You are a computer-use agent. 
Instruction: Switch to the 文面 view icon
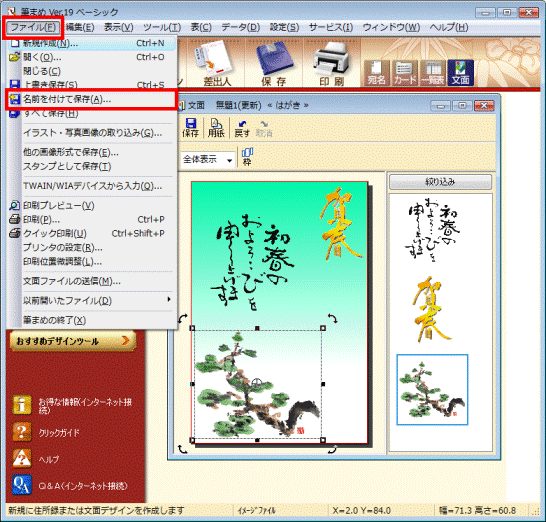[x=460, y=73]
